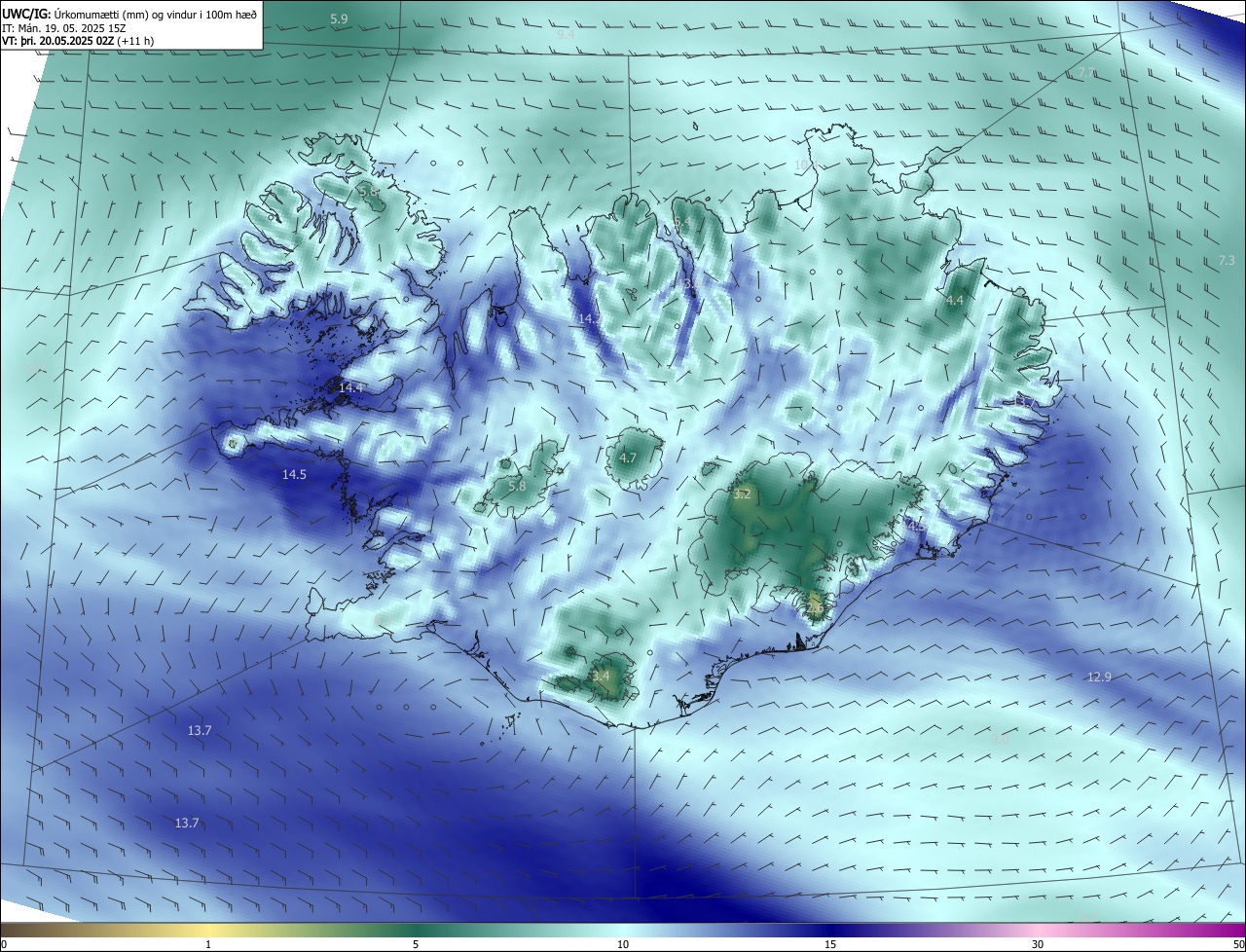Click the initial time line "IT: Mán. 19. 05. 2025 15Z"
1246x952 pixels.
click(63, 27)
